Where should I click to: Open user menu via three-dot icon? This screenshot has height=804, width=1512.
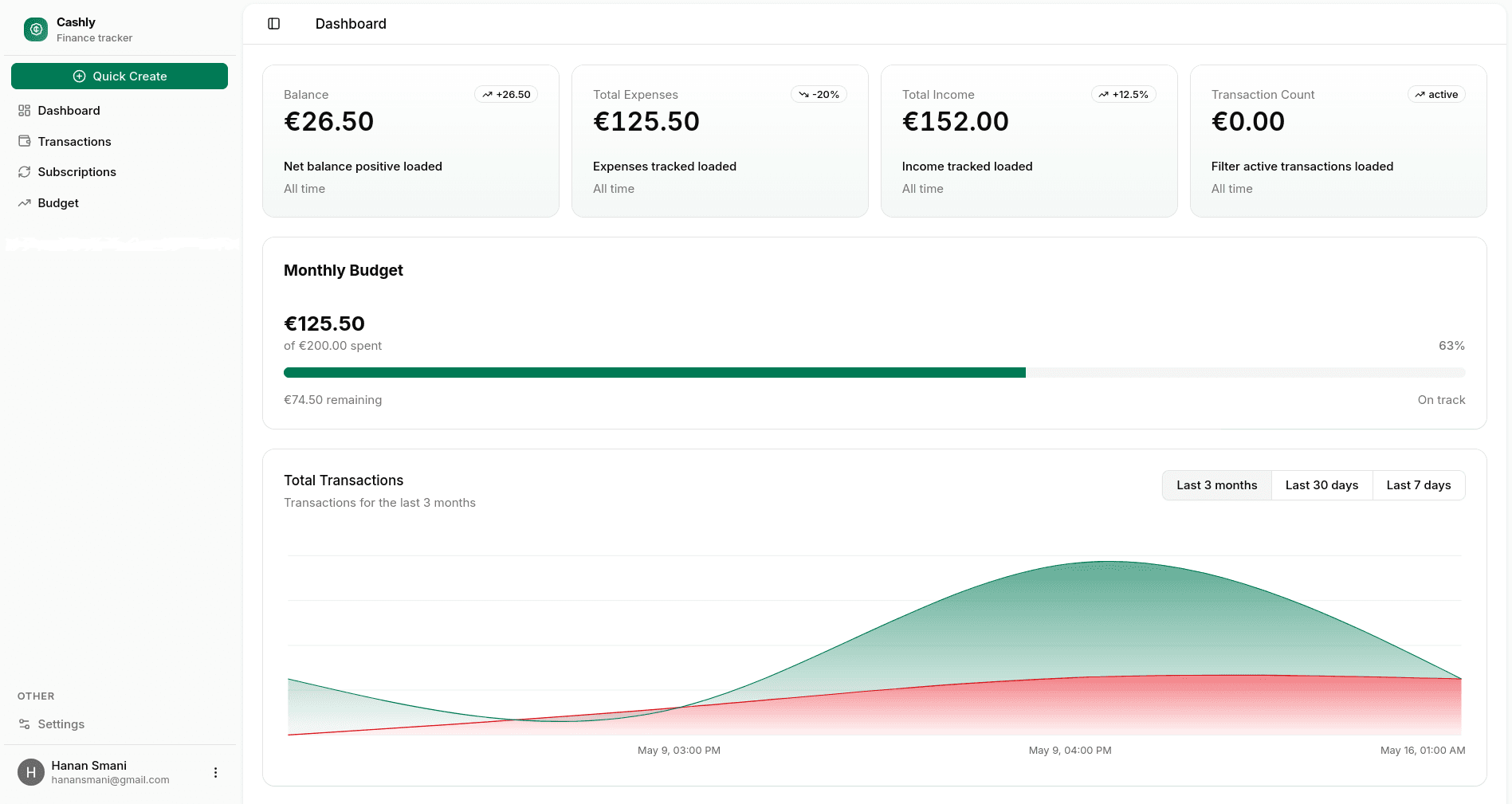coord(215,772)
